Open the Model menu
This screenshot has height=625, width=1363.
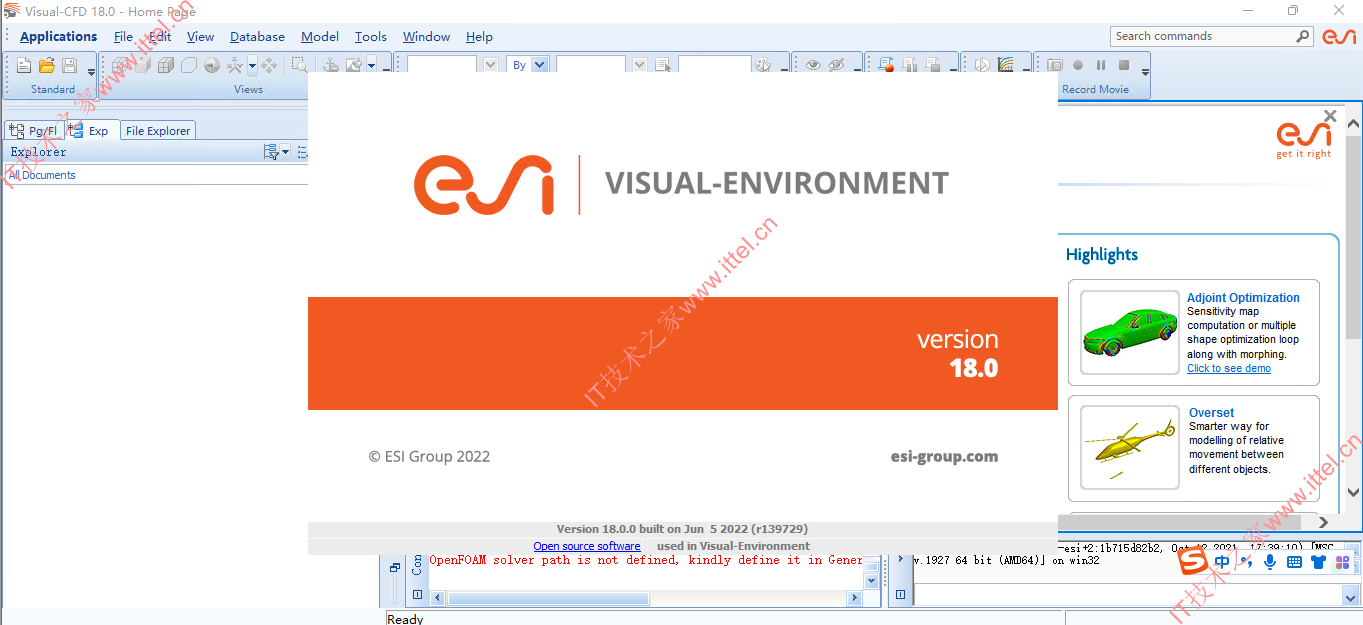coord(320,37)
